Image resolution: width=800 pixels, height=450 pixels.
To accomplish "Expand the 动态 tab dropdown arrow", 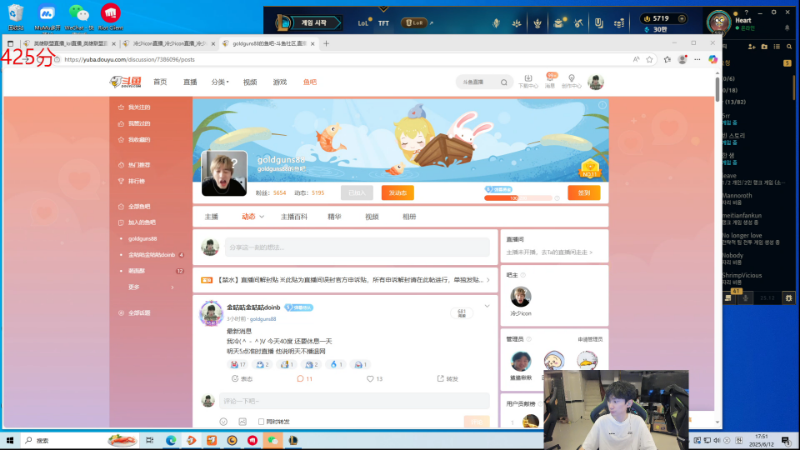I will pos(262,217).
